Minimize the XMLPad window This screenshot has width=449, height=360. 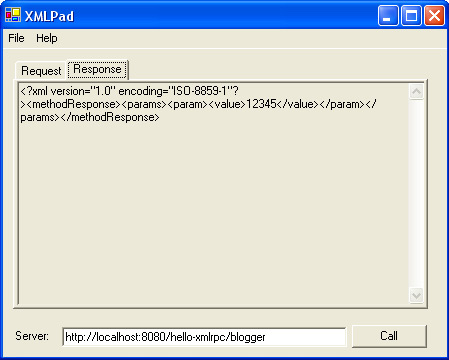click(388, 15)
